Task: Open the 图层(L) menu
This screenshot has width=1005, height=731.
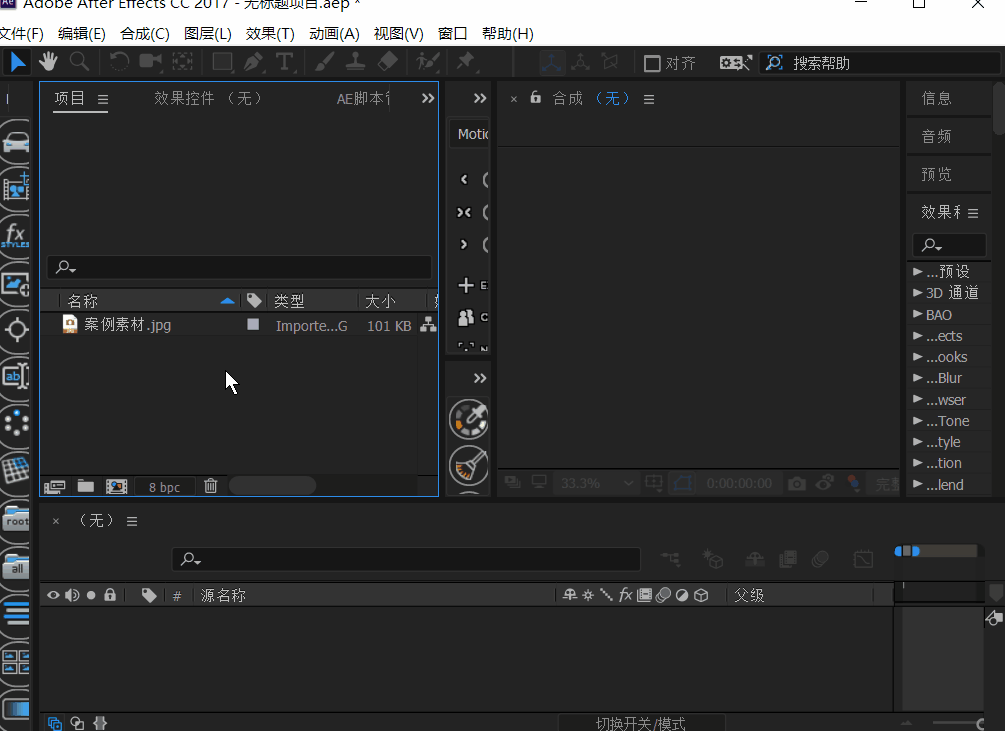Action: tap(208, 33)
